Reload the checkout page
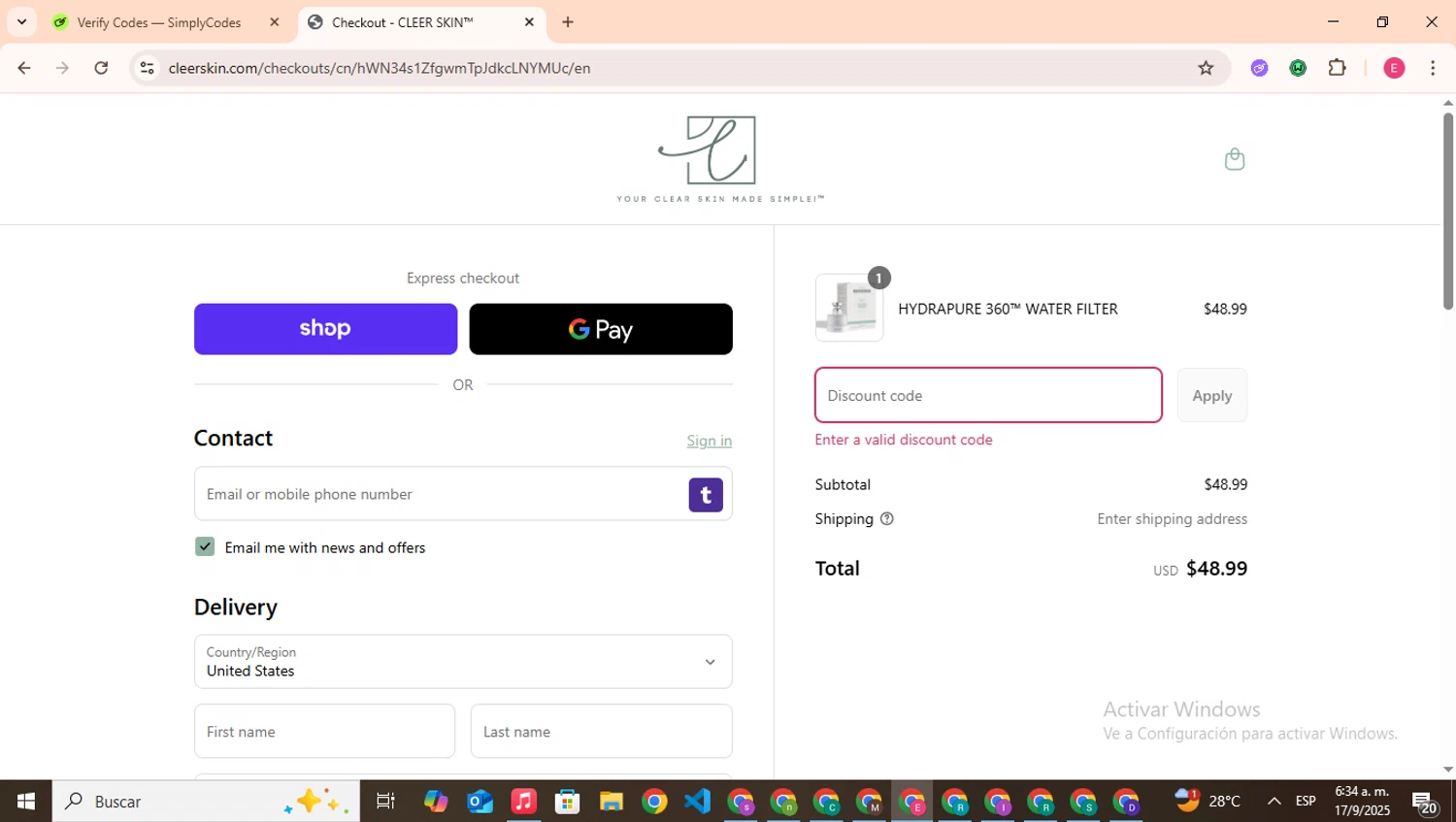The width and height of the screenshot is (1456, 822). 101,68
